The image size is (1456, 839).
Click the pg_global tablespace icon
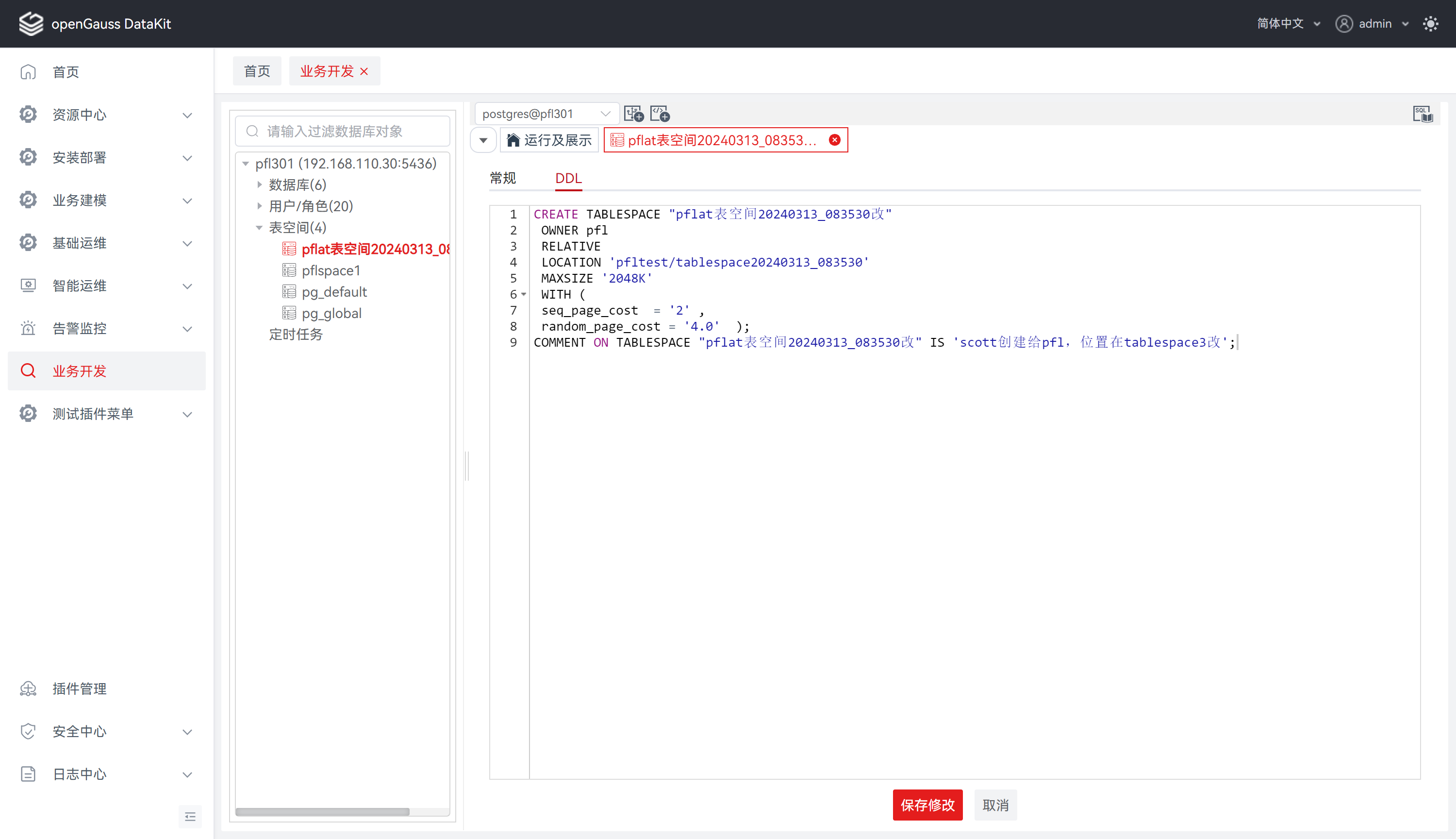[x=289, y=313]
